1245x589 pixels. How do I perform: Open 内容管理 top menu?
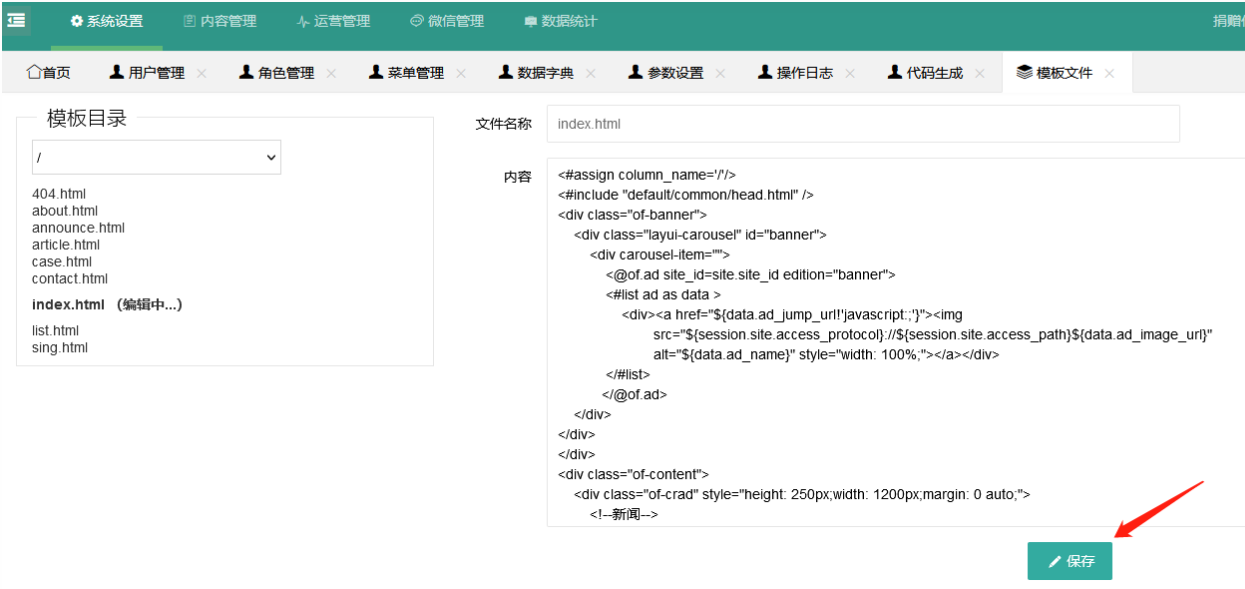(x=220, y=21)
